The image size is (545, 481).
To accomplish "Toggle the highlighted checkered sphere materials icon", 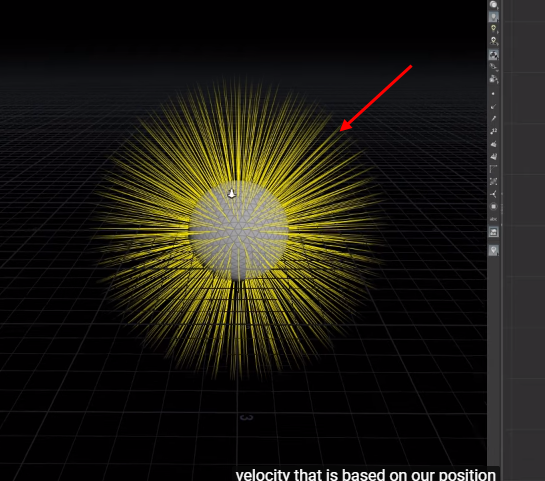I will [x=494, y=55].
